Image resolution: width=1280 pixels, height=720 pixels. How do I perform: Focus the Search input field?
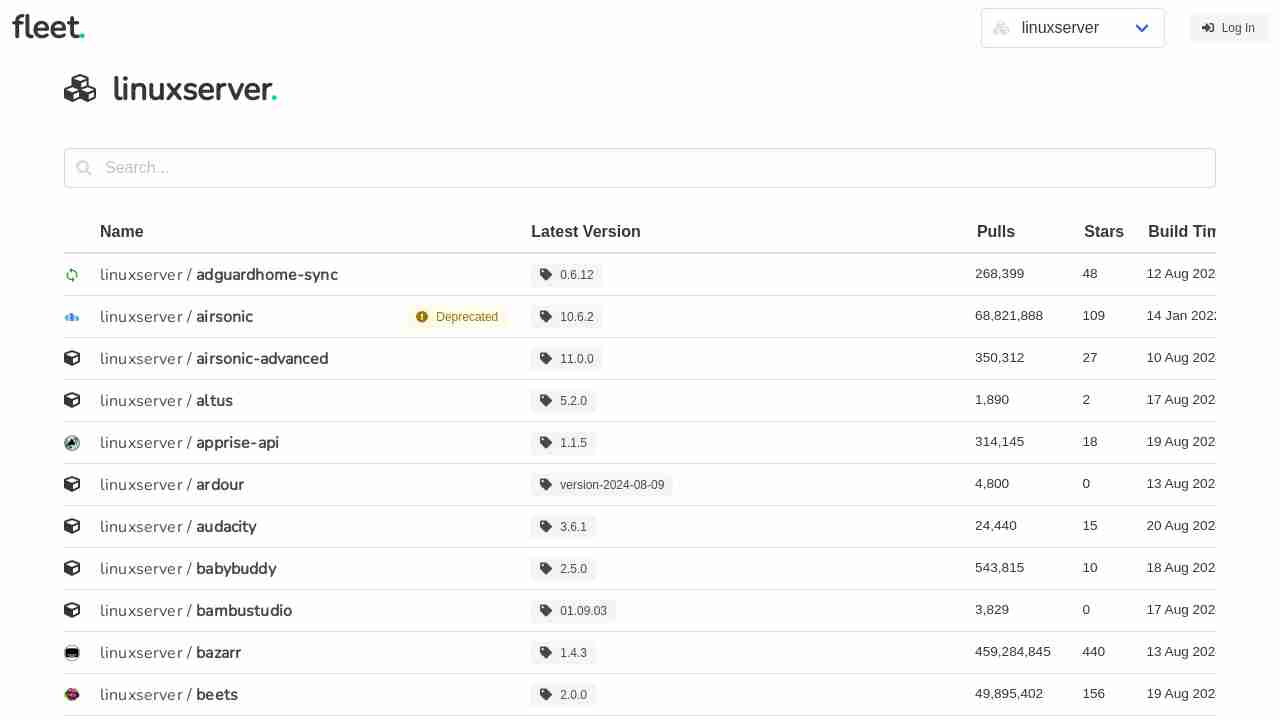(x=640, y=168)
